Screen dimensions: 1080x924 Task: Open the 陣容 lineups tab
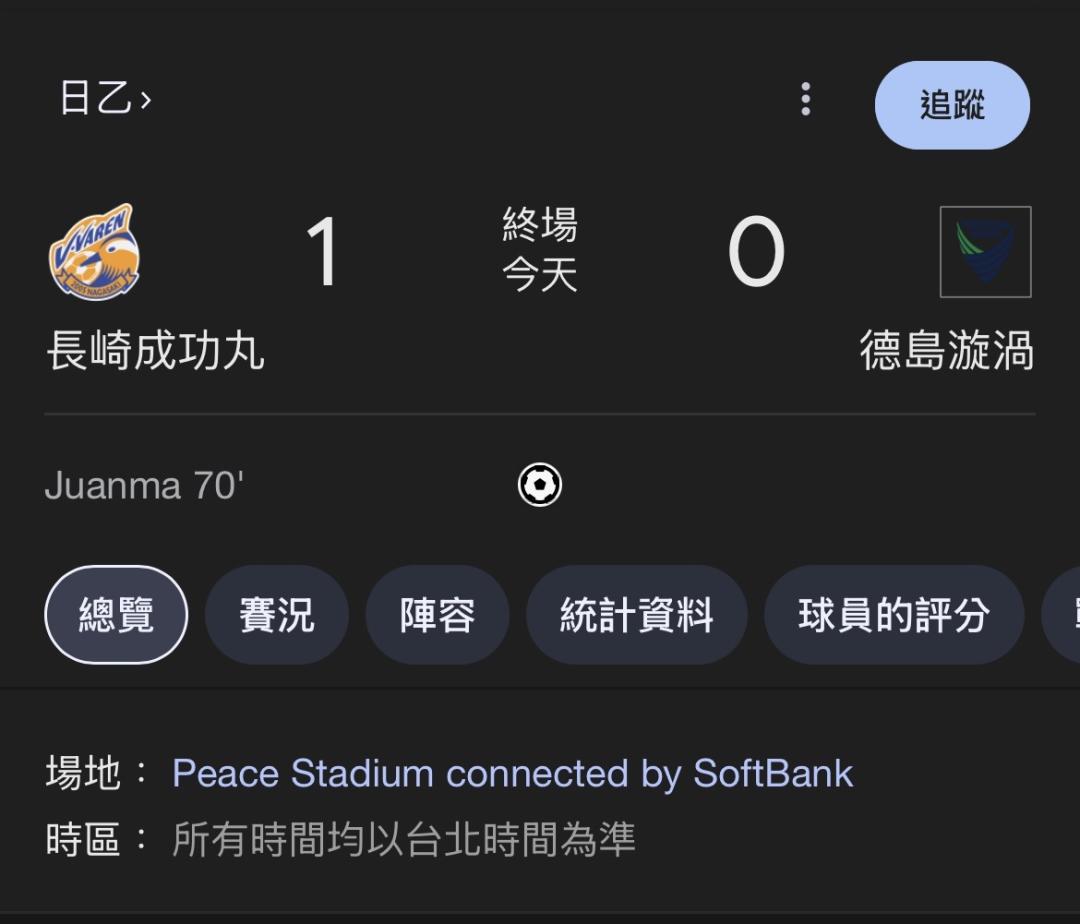437,615
